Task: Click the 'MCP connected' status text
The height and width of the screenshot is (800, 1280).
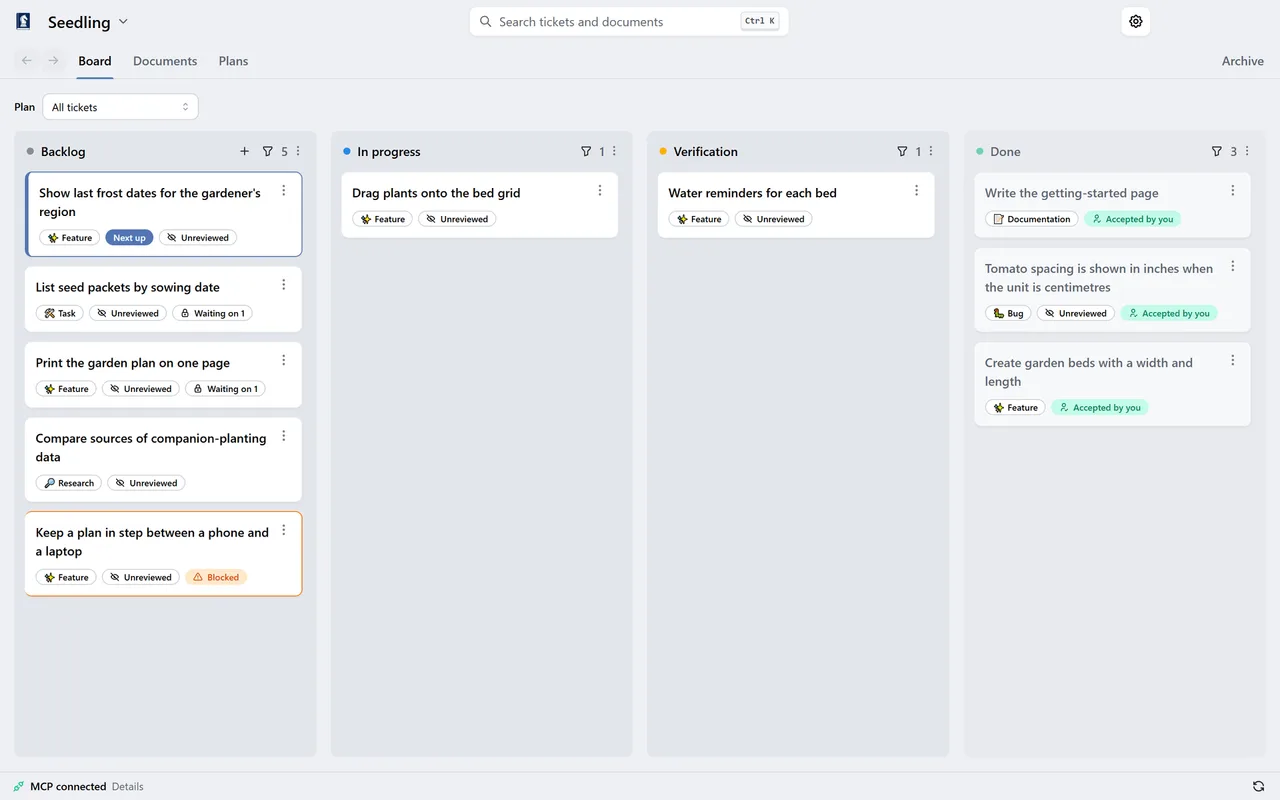Action: tap(68, 787)
